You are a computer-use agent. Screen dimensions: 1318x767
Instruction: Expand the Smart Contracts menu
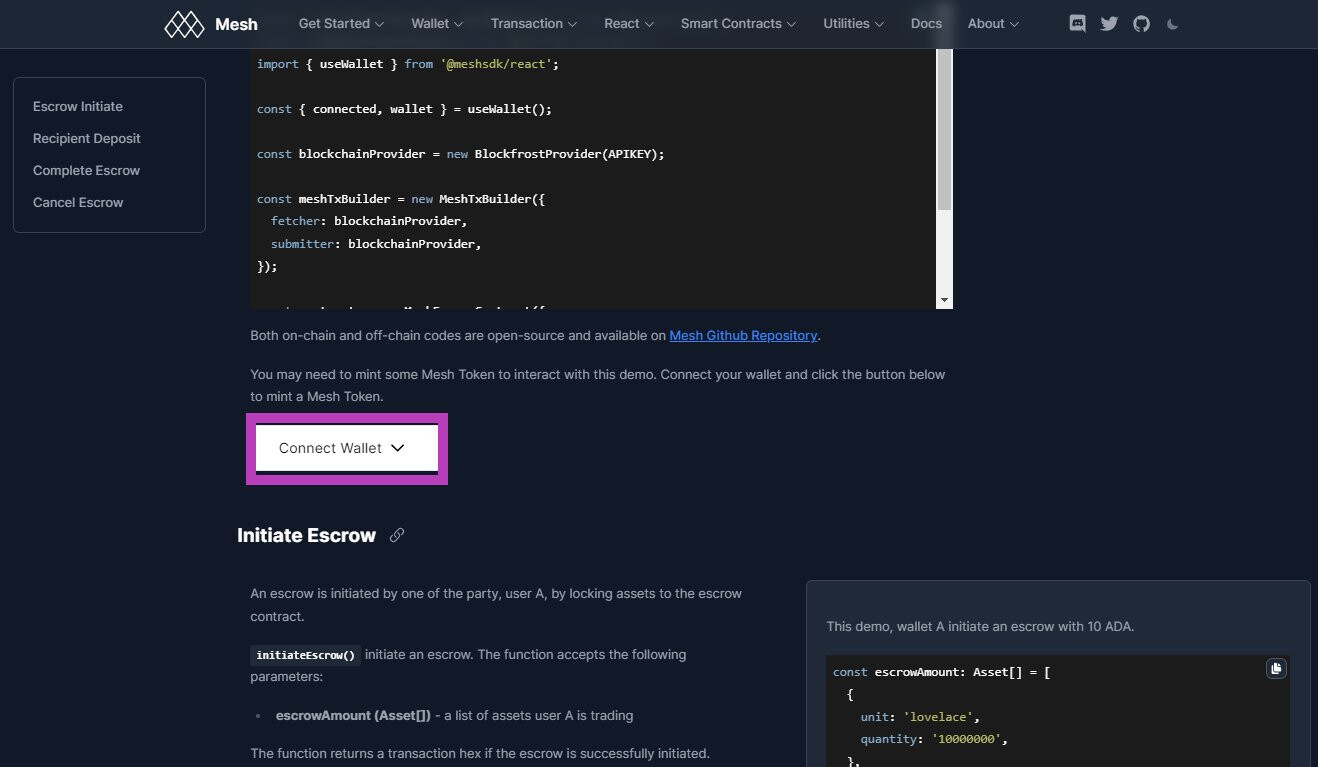click(x=739, y=24)
